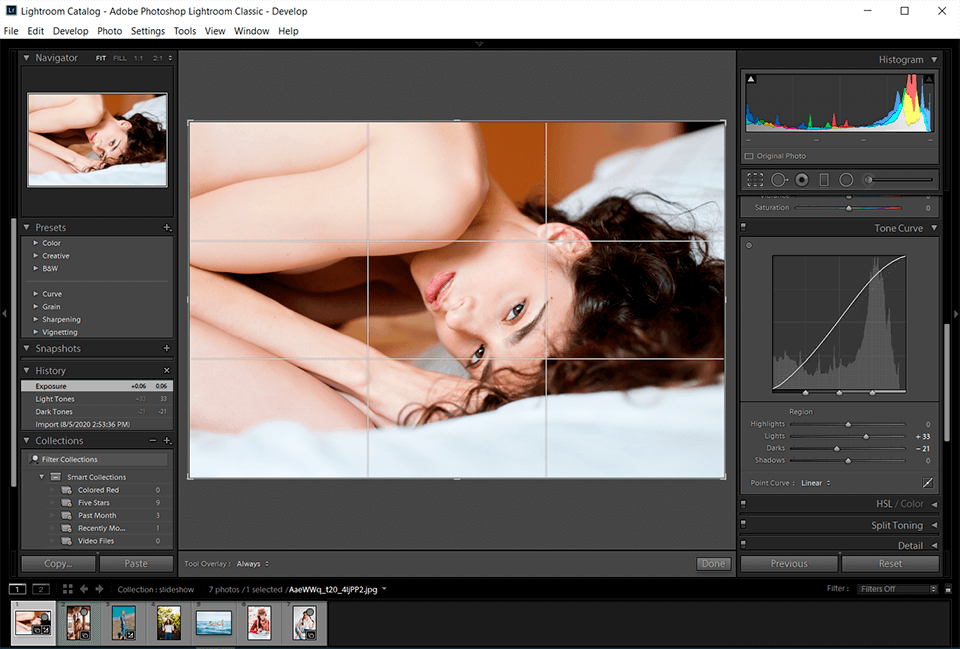960x649 pixels.
Task: Select the Red Eye Correction tool
Action: click(x=801, y=180)
